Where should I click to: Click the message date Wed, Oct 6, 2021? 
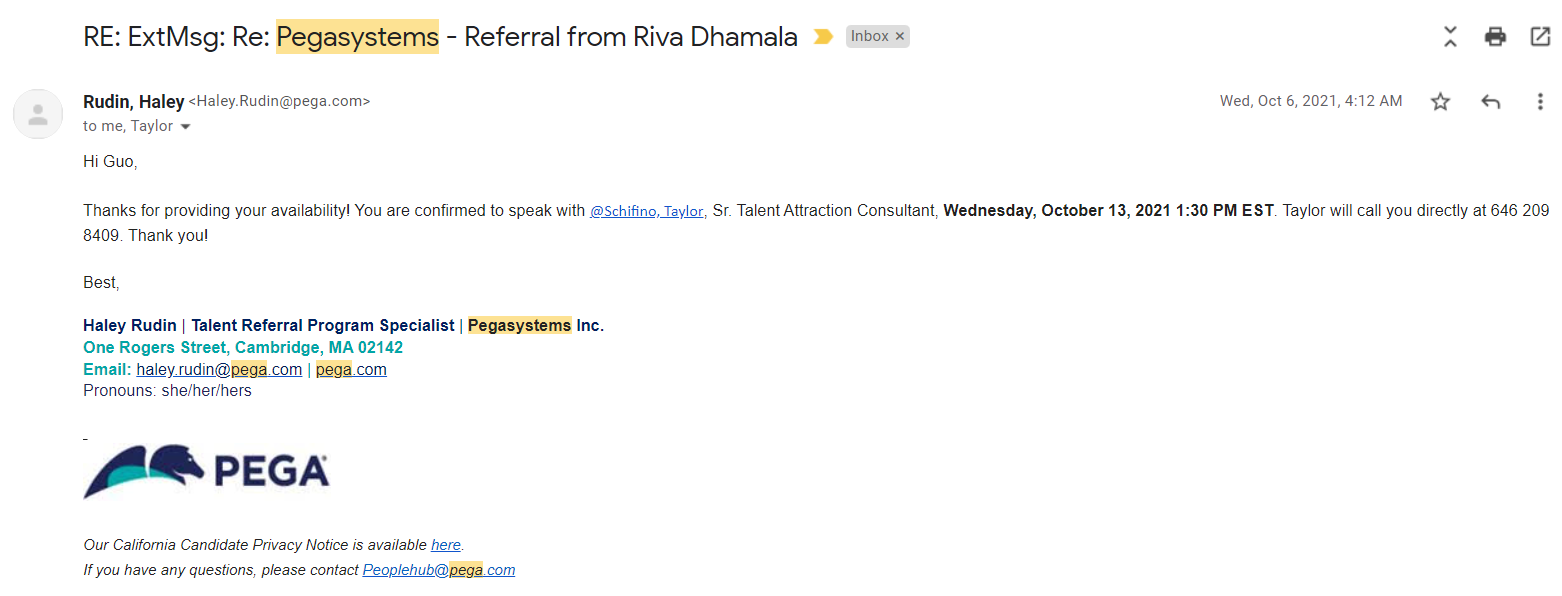pyautogui.click(x=1310, y=101)
